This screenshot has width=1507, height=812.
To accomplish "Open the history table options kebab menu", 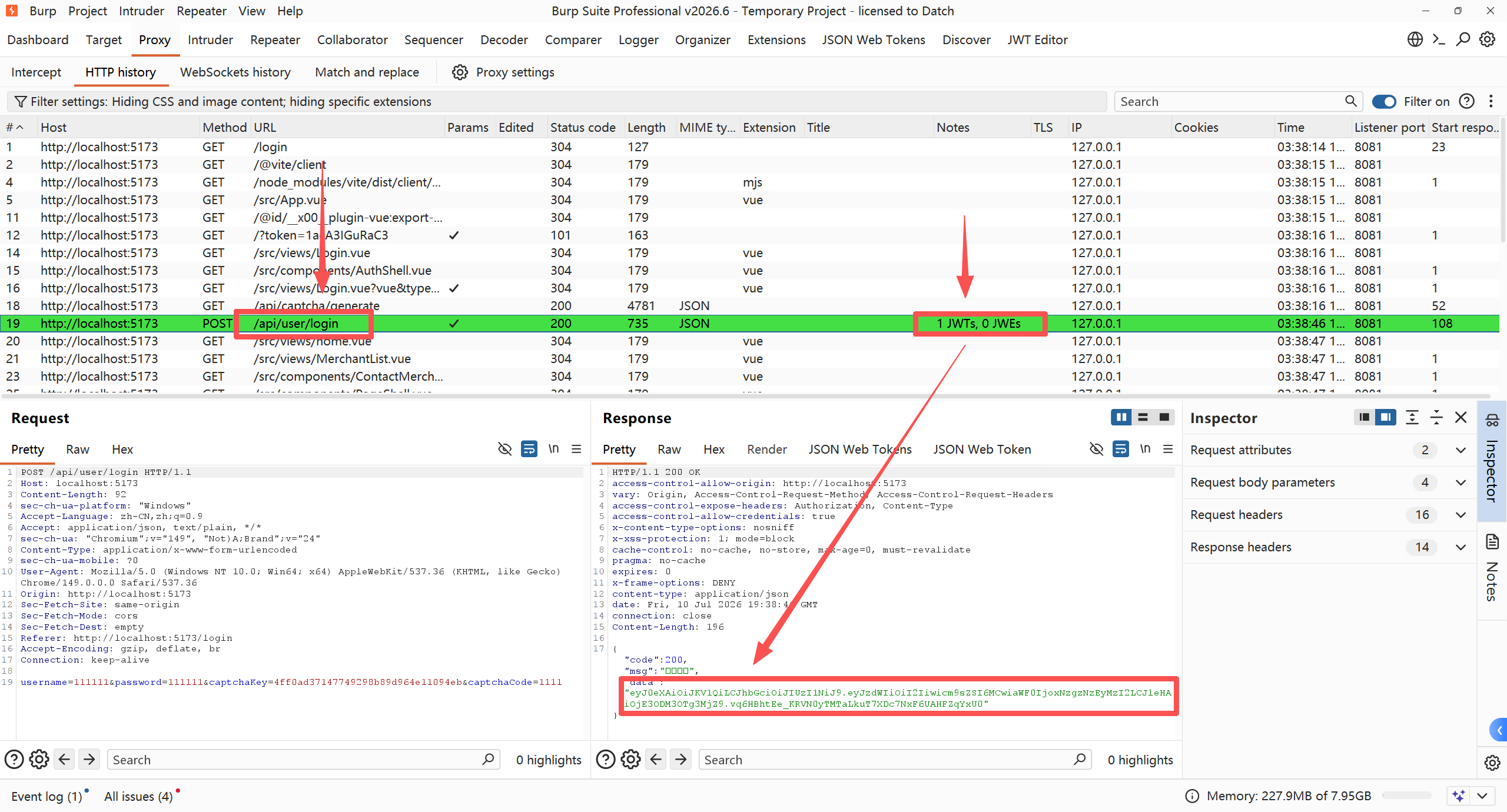I will pyautogui.click(x=1491, y=101).
